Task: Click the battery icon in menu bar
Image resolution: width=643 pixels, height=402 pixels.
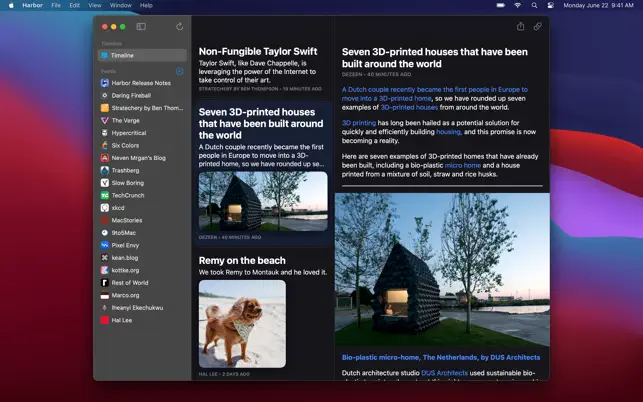Action: pos(501,5)
